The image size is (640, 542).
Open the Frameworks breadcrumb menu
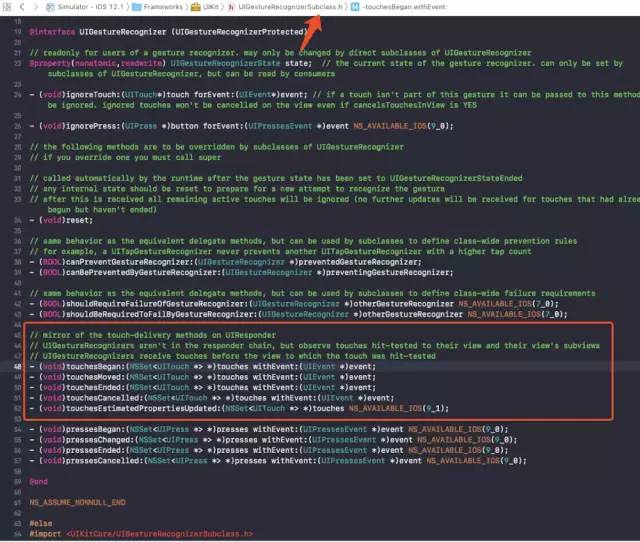pyautogui.click(x=163, y=7)
